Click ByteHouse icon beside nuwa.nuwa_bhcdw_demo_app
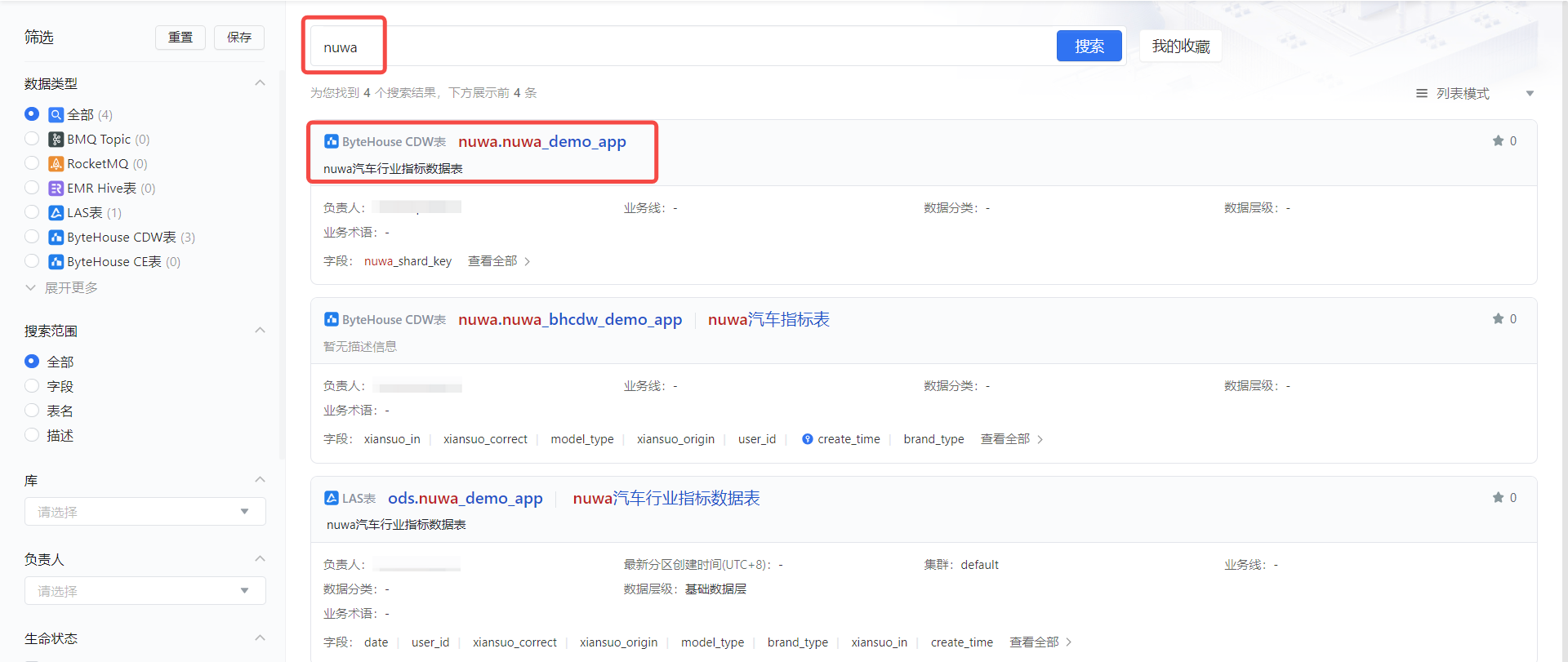Image resolution: width=1568 pixels, height=662 pixels. [331, 319]
